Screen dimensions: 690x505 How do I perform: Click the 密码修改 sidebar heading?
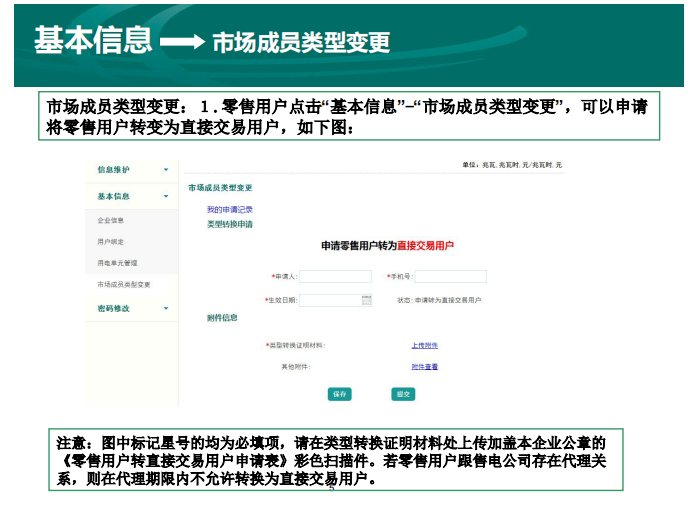[113, 309]
